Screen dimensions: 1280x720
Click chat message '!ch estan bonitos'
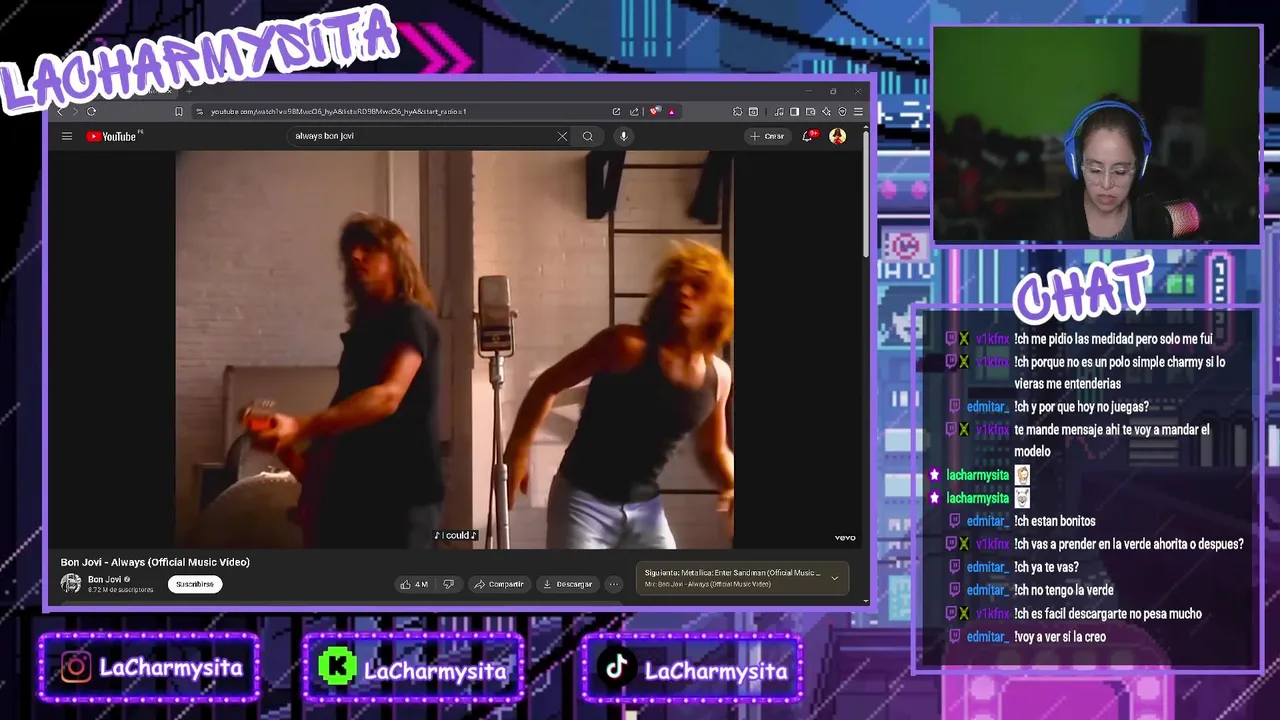pos(1055,521)
